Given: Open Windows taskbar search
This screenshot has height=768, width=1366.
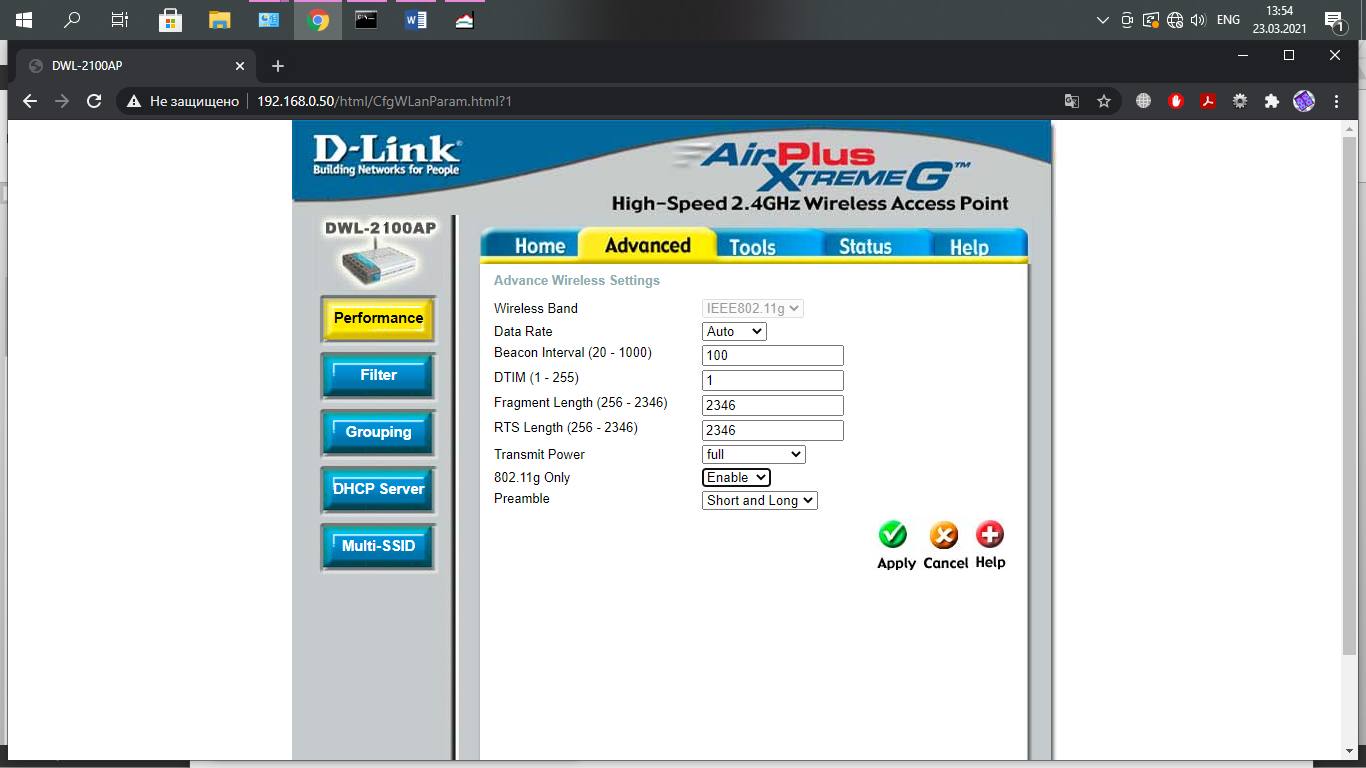Looking at the screenshot, I should point(72,20).
